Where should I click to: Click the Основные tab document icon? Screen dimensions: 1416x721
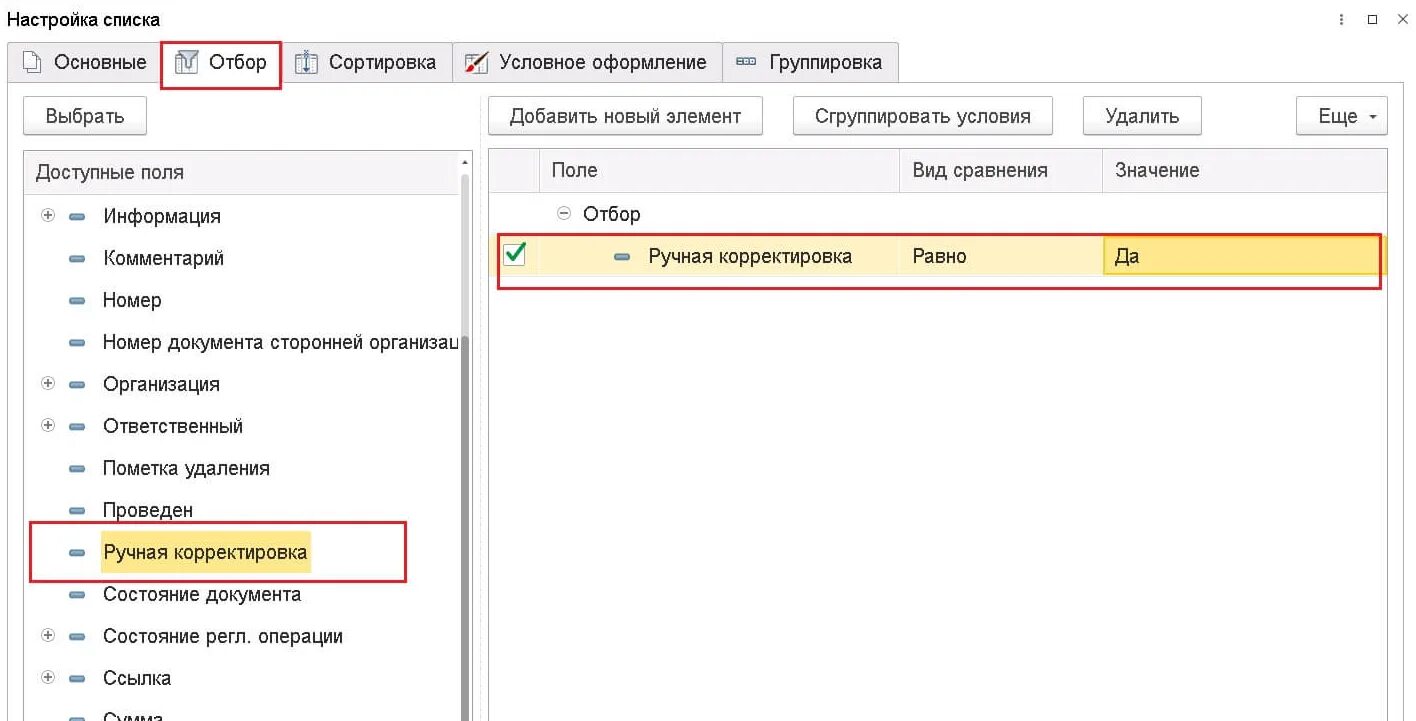click(33, 63)
